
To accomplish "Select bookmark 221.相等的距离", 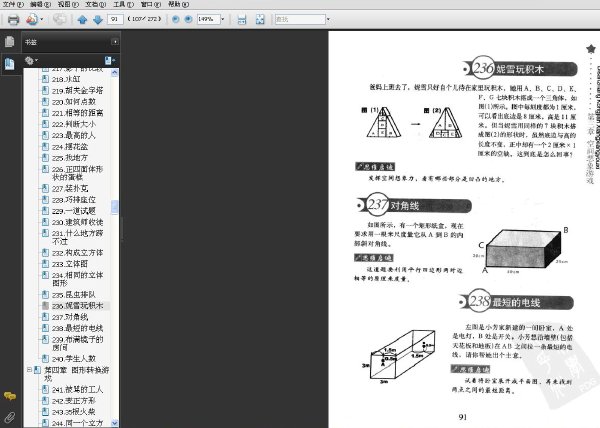I will pyautogui.click(x=77, y=113).
